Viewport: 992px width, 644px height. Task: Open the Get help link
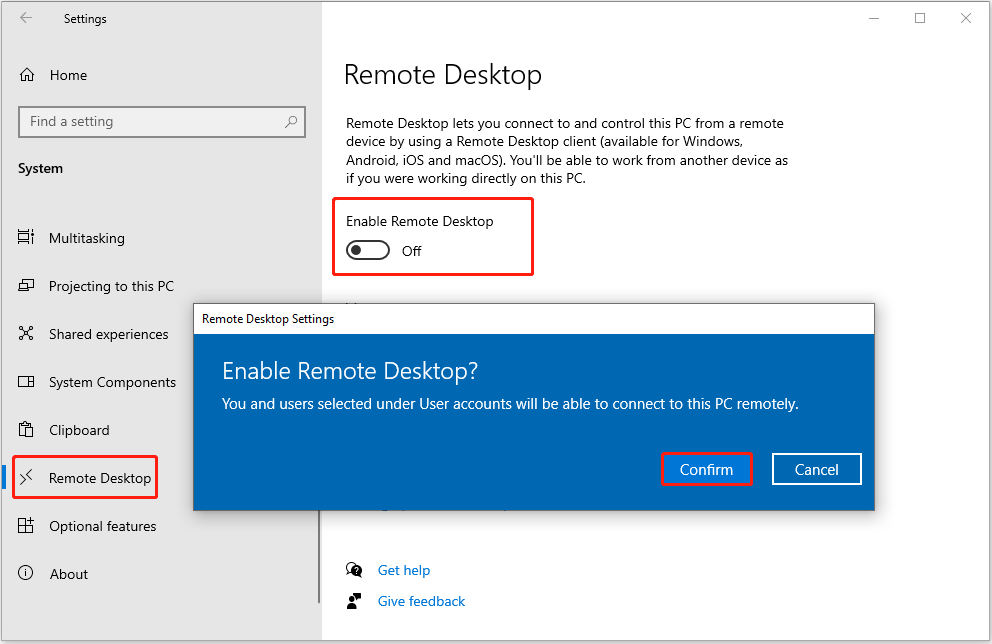pos(404,569)
